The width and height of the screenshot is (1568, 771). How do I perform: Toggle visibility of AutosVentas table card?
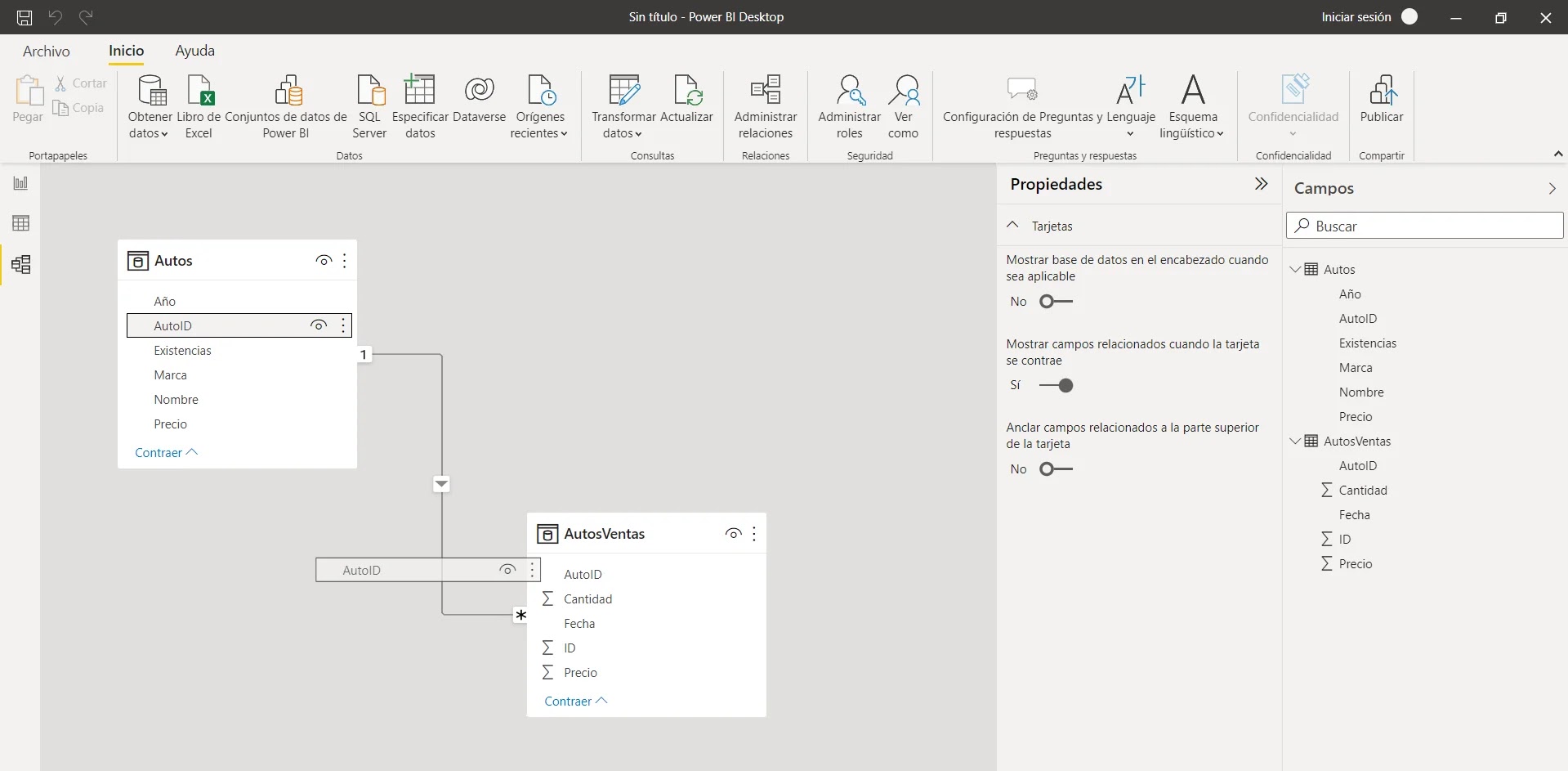click(x=733, y=534)
